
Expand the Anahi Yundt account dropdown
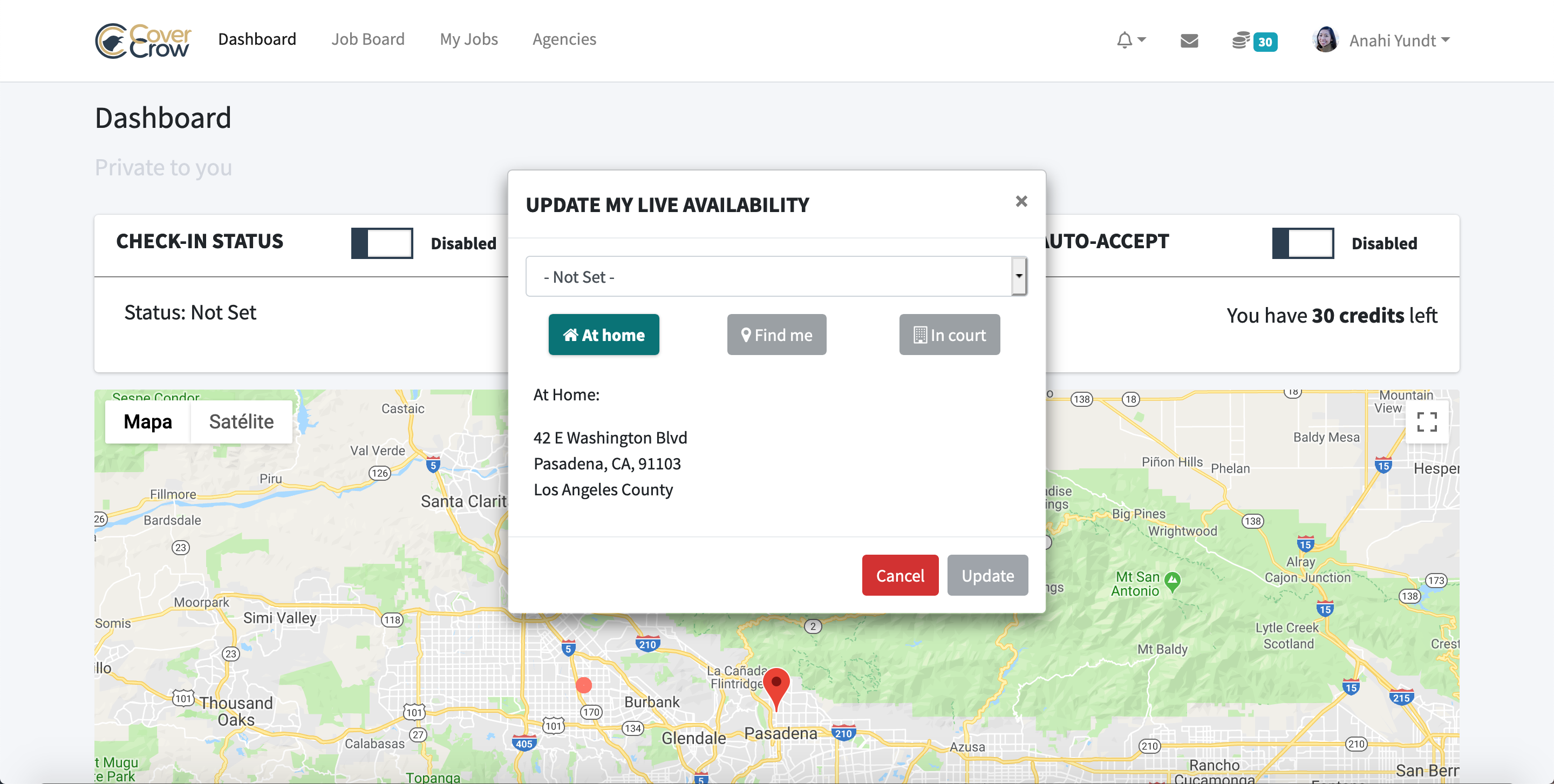pos(1399,40)
